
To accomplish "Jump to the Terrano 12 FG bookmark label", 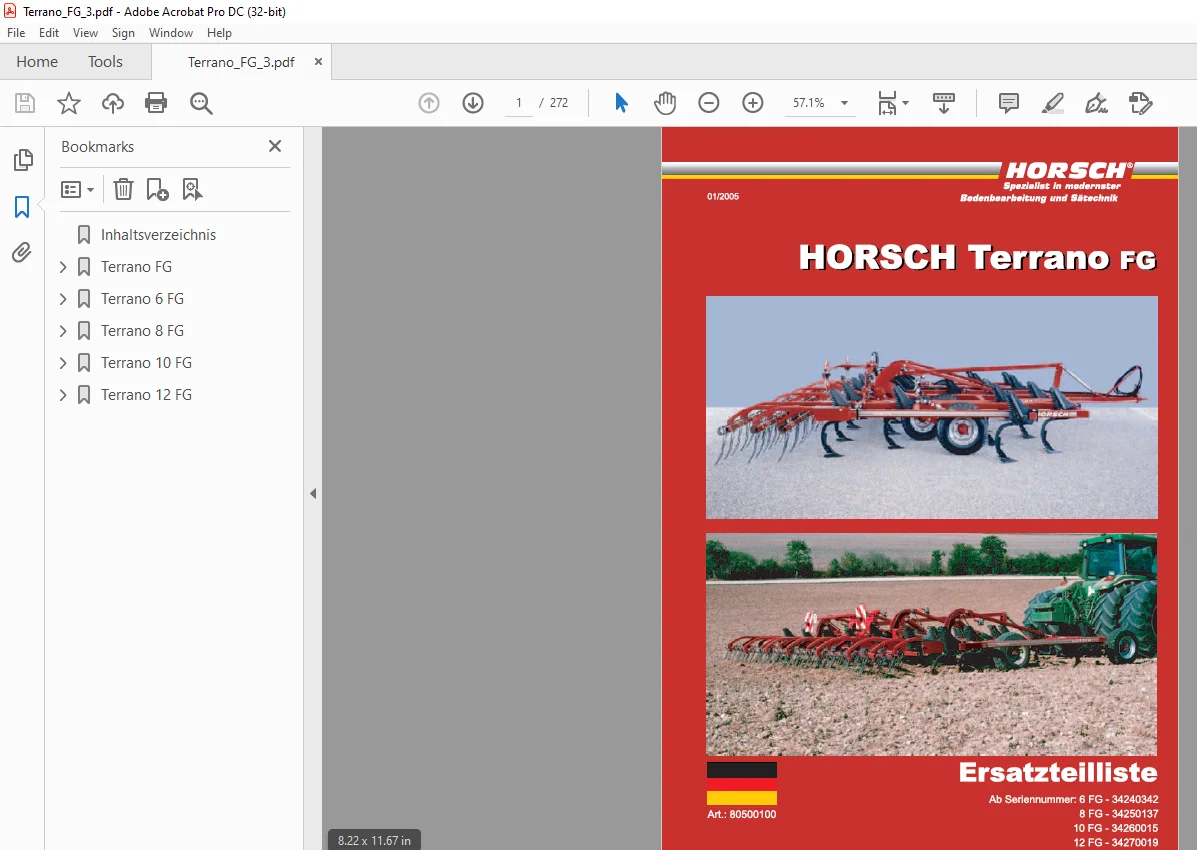I will pyautogui.click(x=147, y=395).
